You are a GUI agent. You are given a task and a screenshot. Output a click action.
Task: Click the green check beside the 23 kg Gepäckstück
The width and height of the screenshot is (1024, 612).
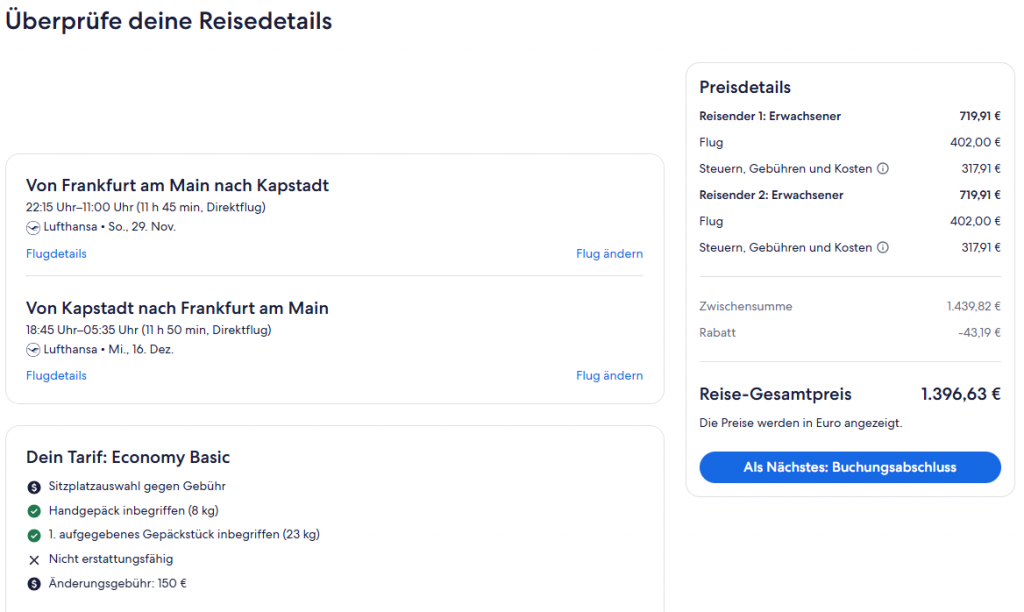tap(34, 535)
